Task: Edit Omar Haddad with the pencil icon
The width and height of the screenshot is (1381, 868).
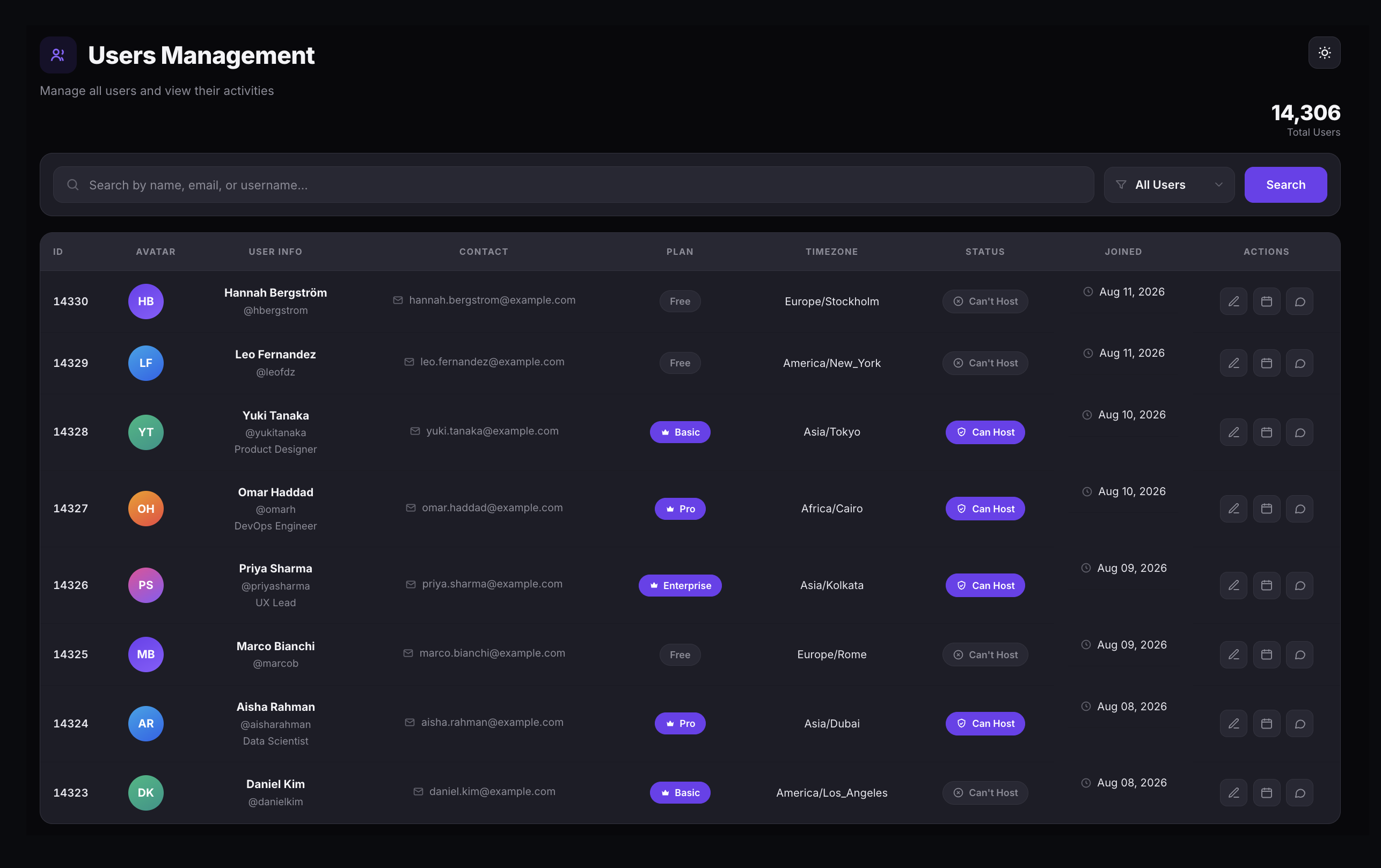Action: tap(1233, 509)
